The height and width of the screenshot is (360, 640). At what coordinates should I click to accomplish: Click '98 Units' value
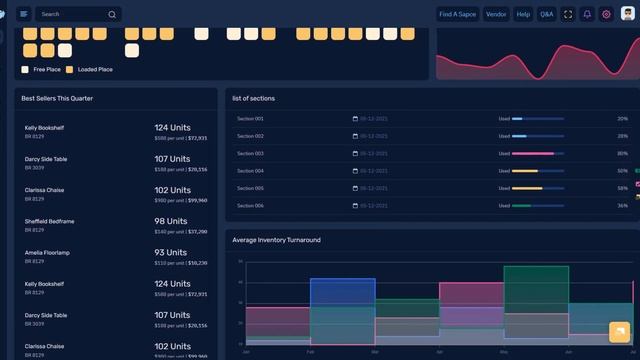pyautogui.click(x=171, y=221)
